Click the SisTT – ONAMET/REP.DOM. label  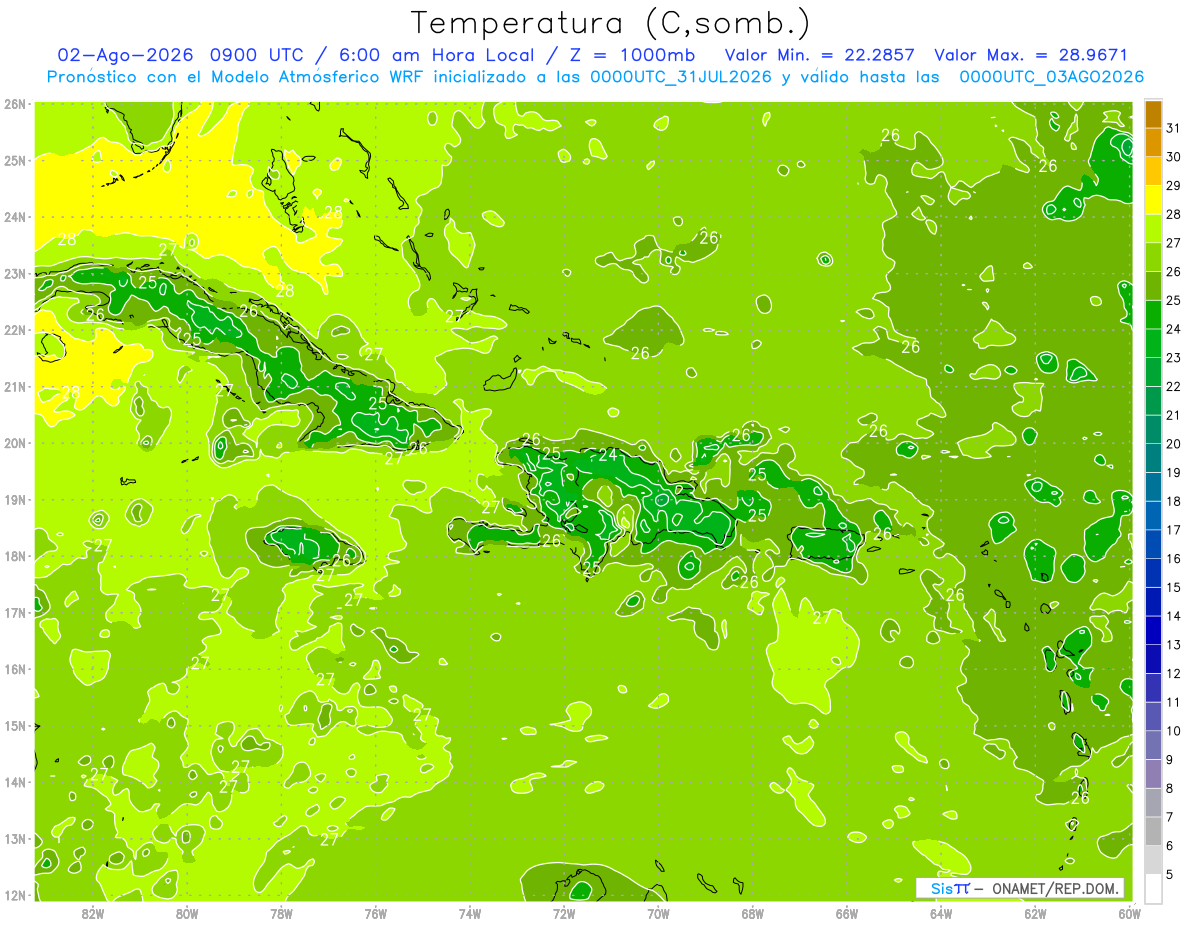pyautogui.click(x=1020, y=888)
